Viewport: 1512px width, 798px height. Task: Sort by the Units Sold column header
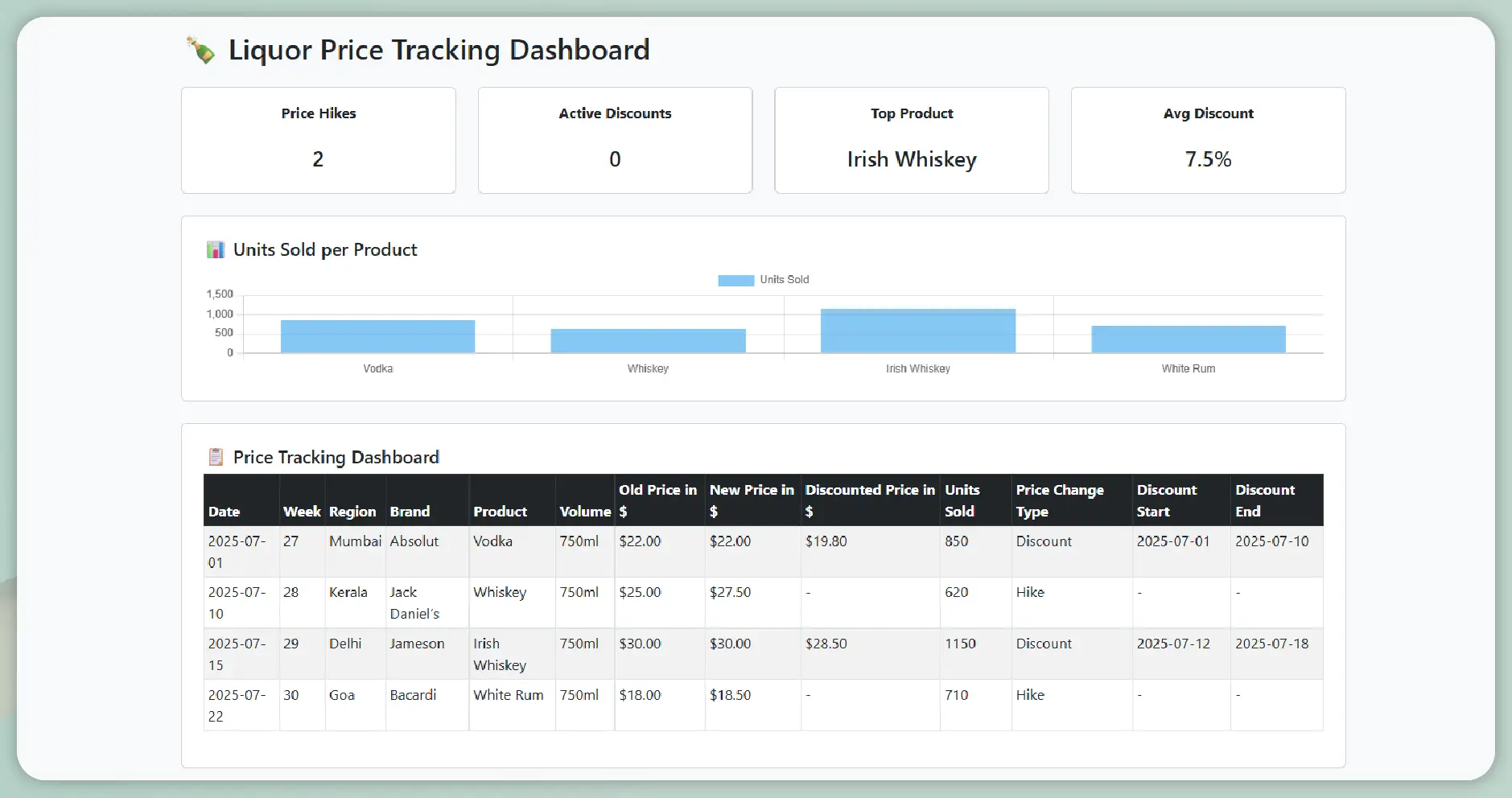(x=962, y=500)
